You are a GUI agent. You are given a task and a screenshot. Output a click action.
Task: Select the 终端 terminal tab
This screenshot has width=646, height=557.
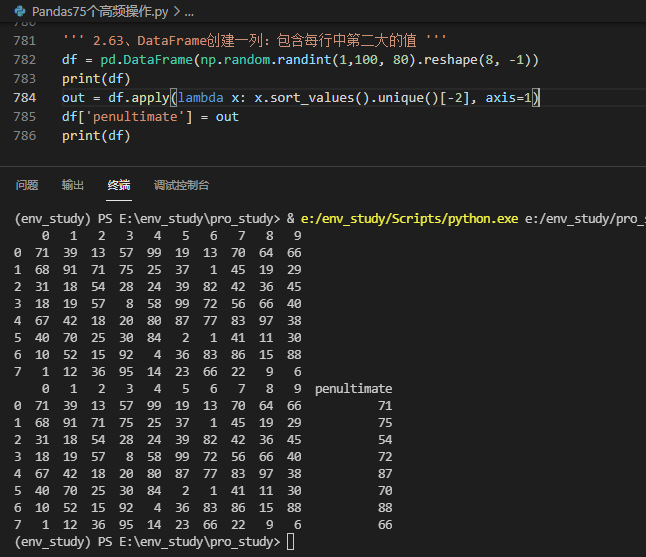pos(119,185)
